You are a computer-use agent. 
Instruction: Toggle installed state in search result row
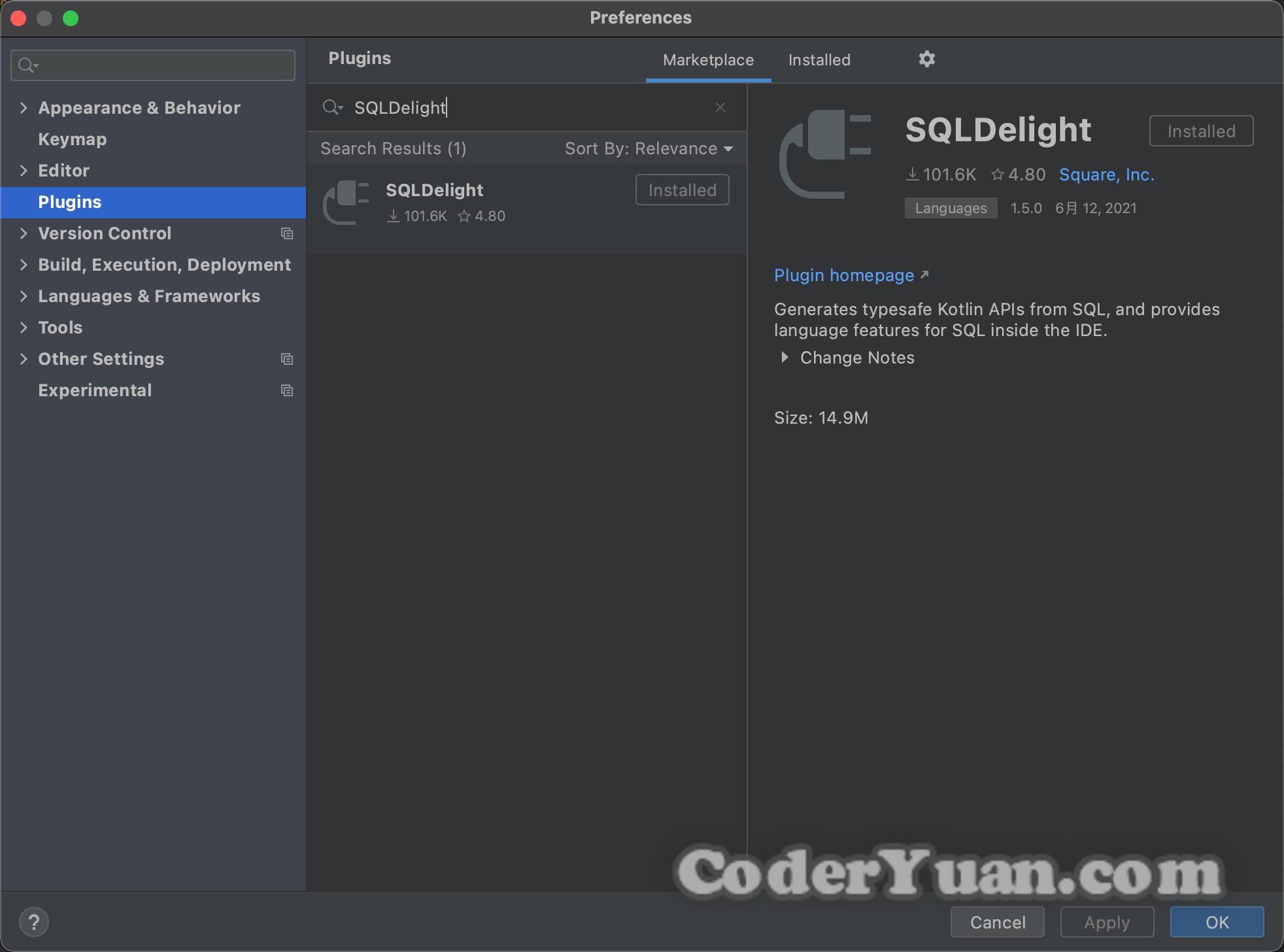pyautogui.click(x=680, y=190)
